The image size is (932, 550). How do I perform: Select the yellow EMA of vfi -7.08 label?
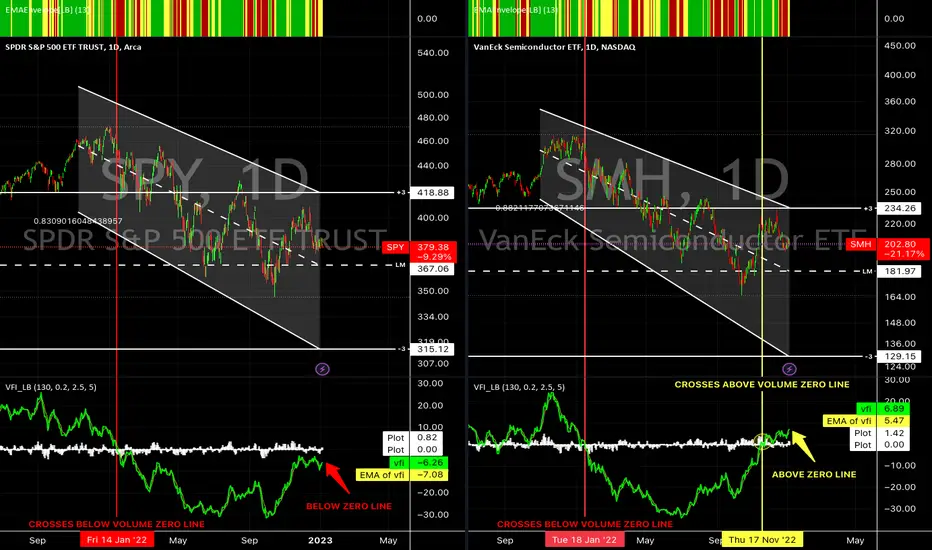click(x=402, y=475)
